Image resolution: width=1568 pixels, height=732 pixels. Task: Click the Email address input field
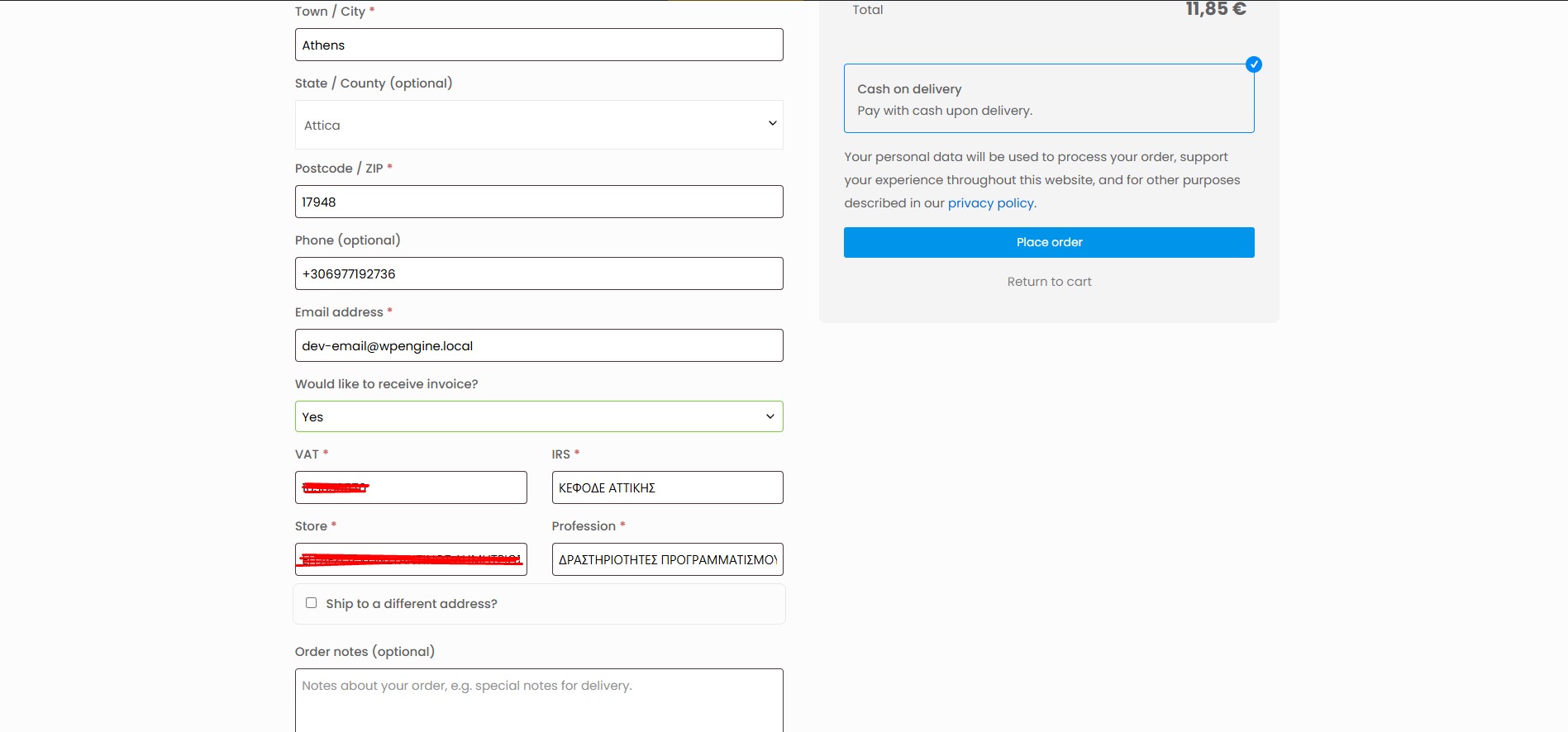[539, 345]
